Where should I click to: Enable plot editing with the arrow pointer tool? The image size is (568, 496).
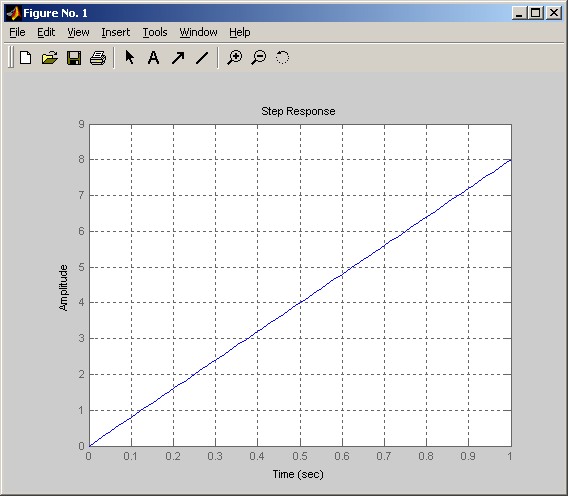(130, 57)
